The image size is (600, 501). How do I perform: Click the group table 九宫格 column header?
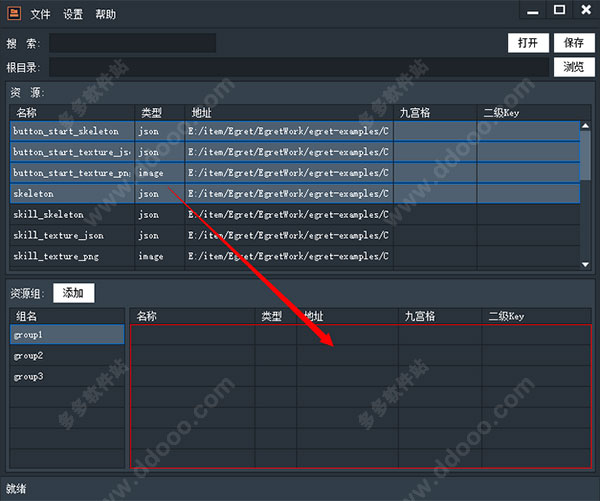440,316
